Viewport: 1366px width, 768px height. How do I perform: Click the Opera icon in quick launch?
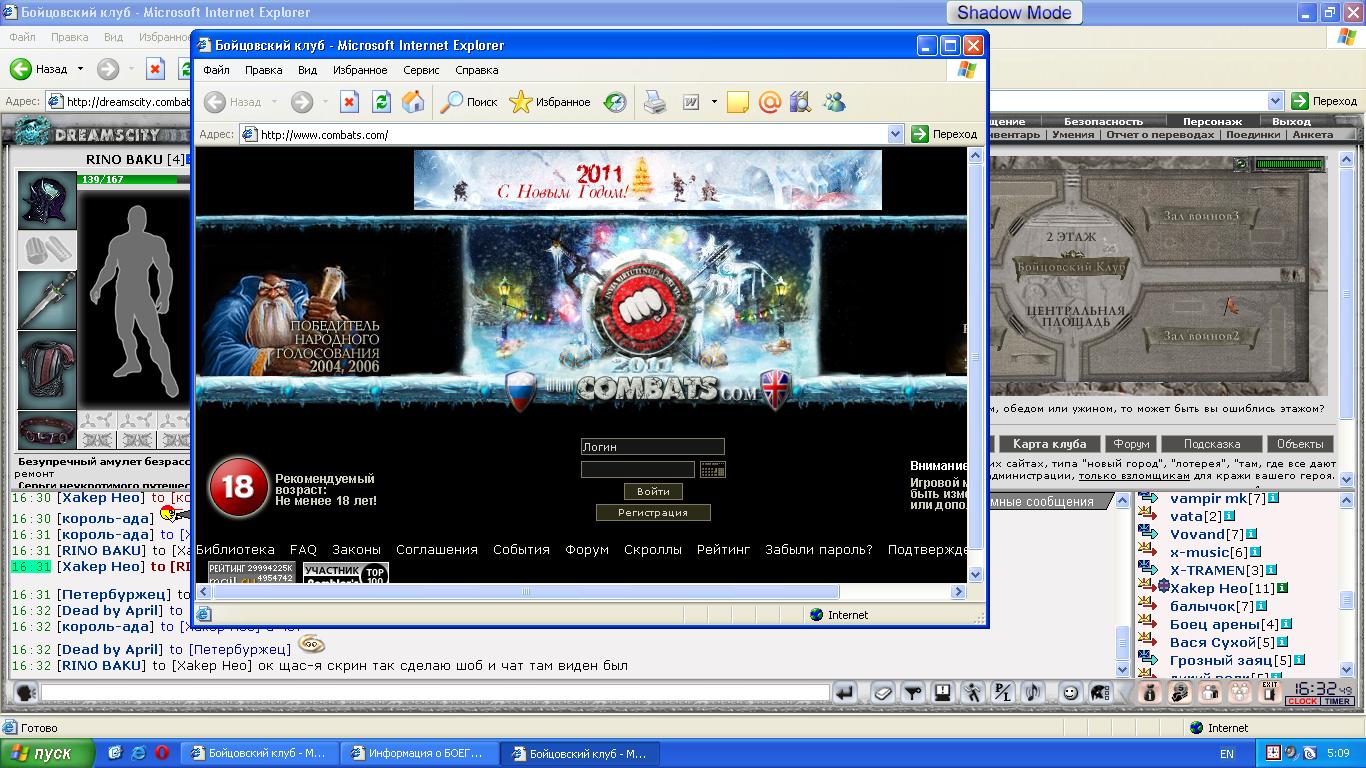(161, 753)
